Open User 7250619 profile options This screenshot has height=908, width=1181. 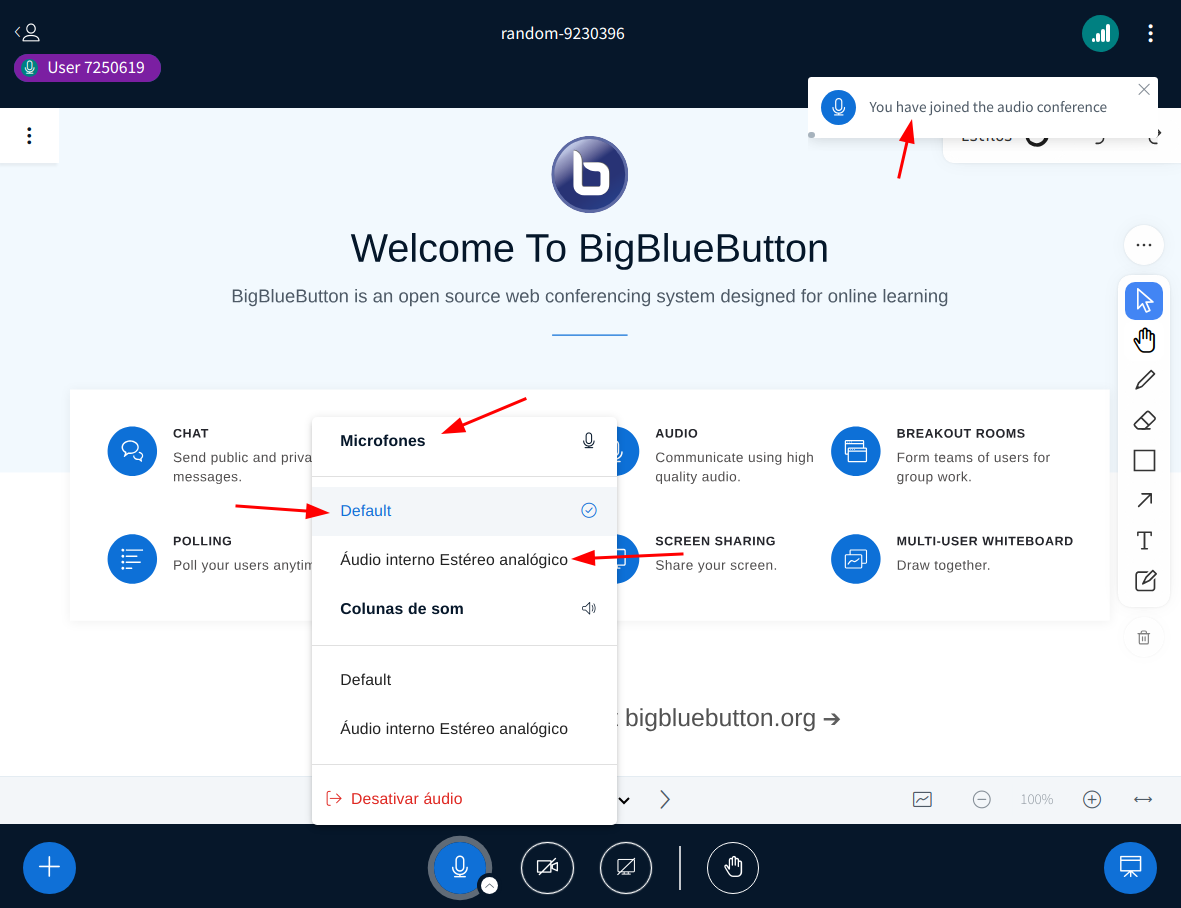(87, 67)
